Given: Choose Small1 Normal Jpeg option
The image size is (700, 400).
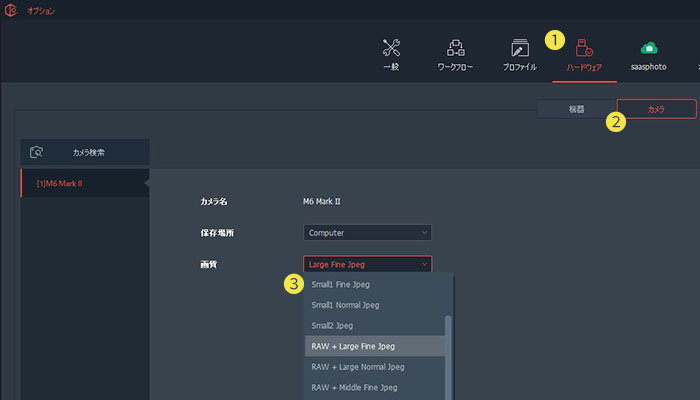Looking at the screenshot, I should pos(347,305).
